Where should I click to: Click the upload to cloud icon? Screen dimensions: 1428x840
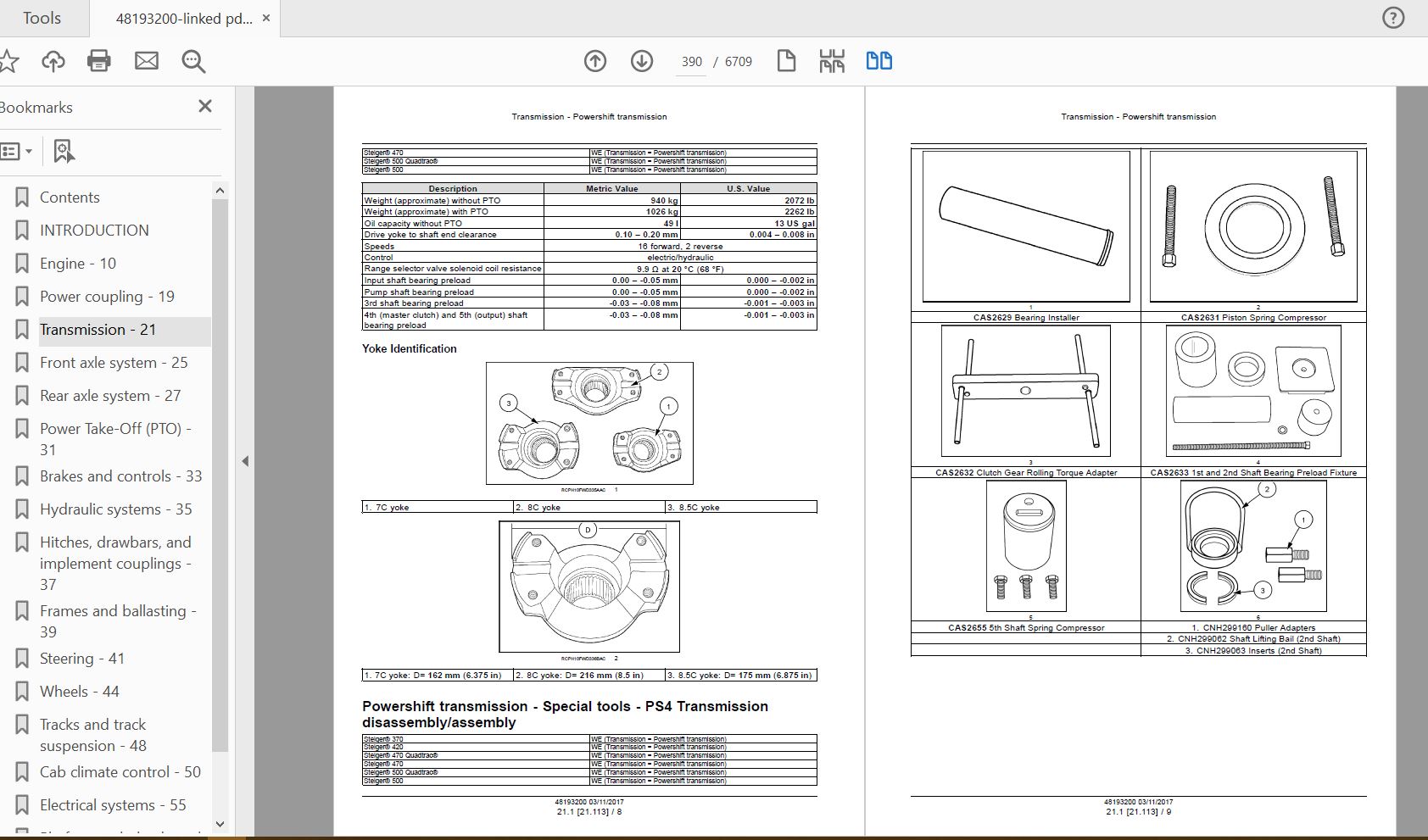(53, 61)
